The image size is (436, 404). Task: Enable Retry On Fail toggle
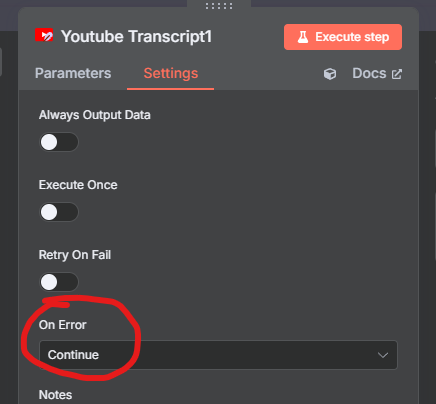pyautogui.click(x=59, y=282)
